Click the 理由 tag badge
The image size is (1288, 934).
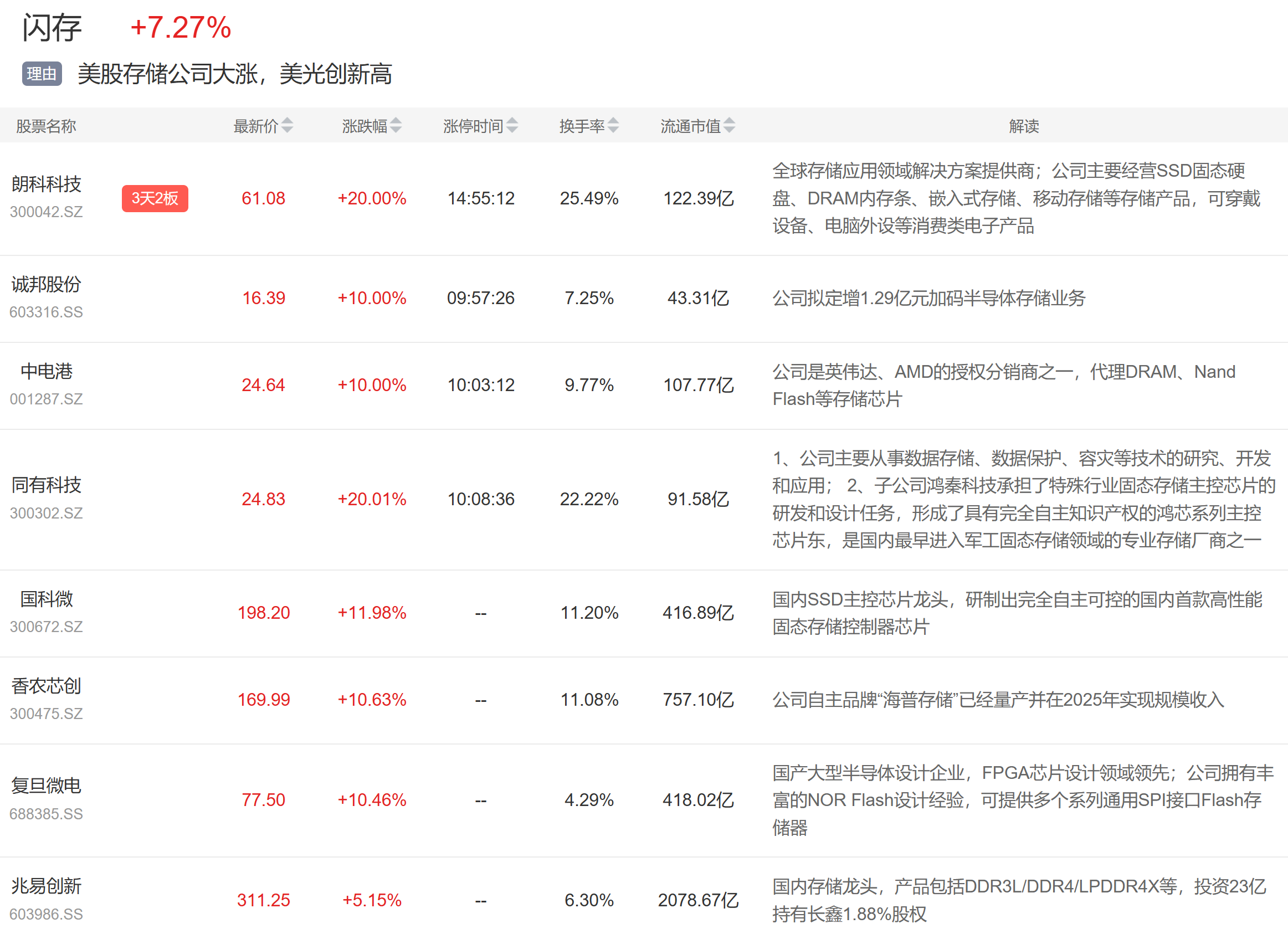[42, 74]
